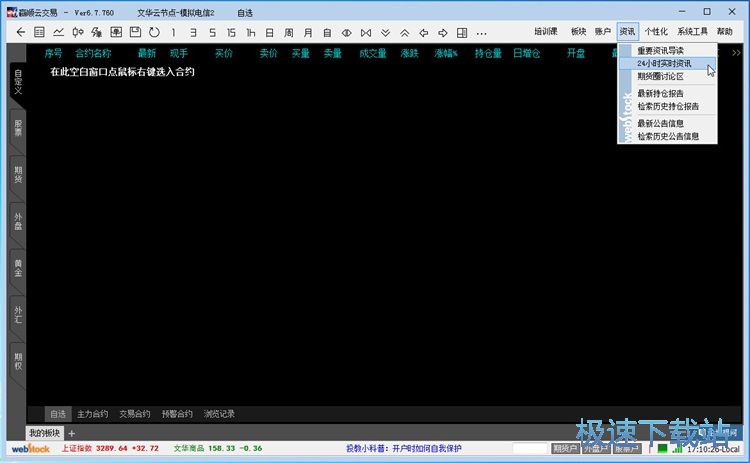Open the more tools ellipsis
The image size is (750, 463).
coord(482,33)
